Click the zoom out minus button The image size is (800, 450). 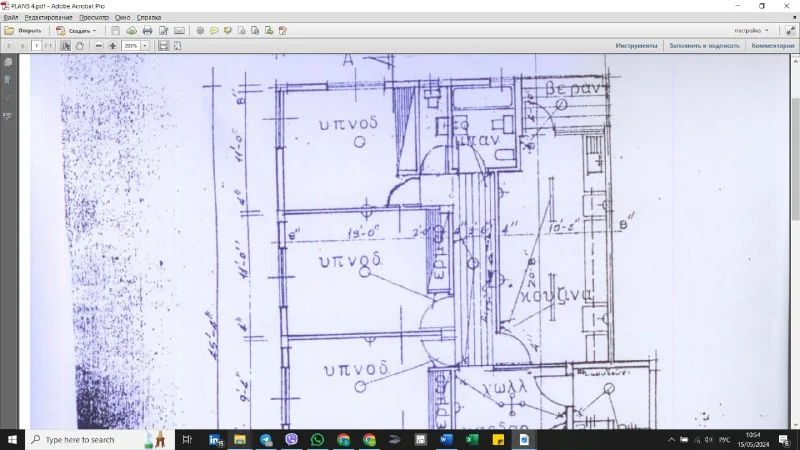98,46
